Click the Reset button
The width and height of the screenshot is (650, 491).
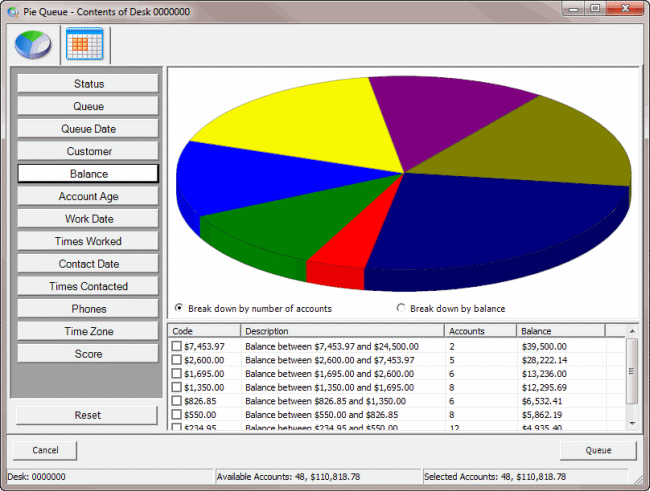87,415
